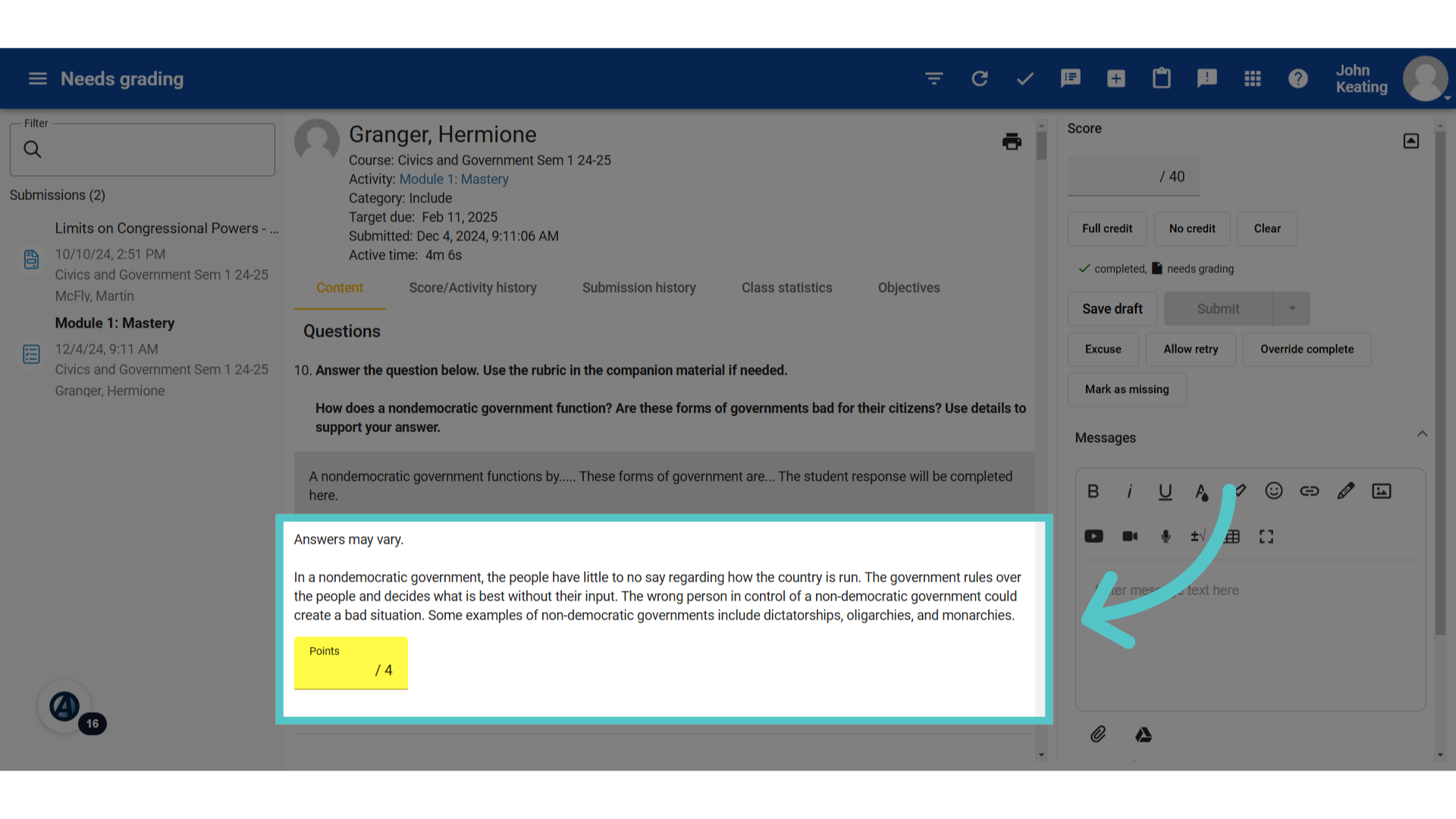Viewport: 1456px width, 819px height.
Task: Record audio with microphone icon
Action: [x=1166, y=537]
